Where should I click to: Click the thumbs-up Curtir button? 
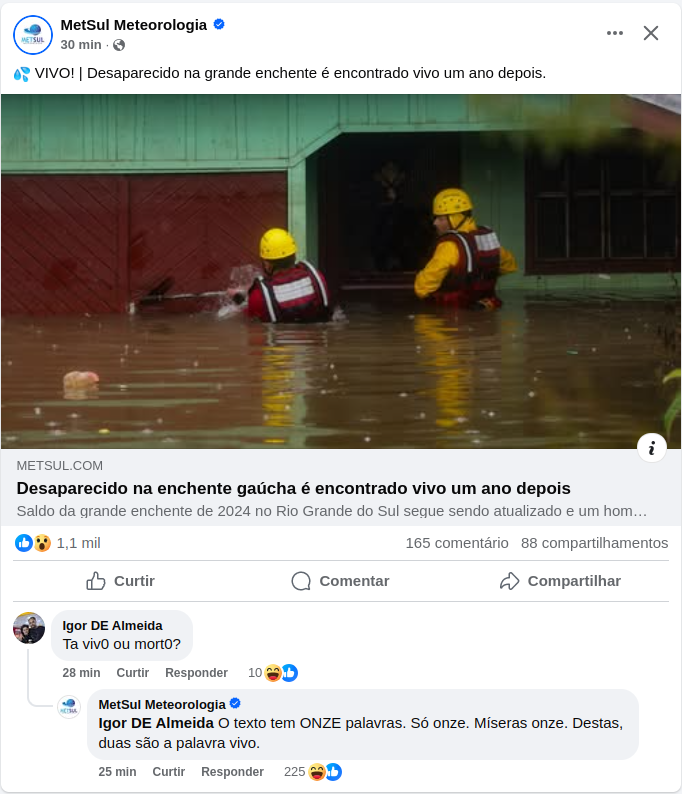(x=121, y=581)
